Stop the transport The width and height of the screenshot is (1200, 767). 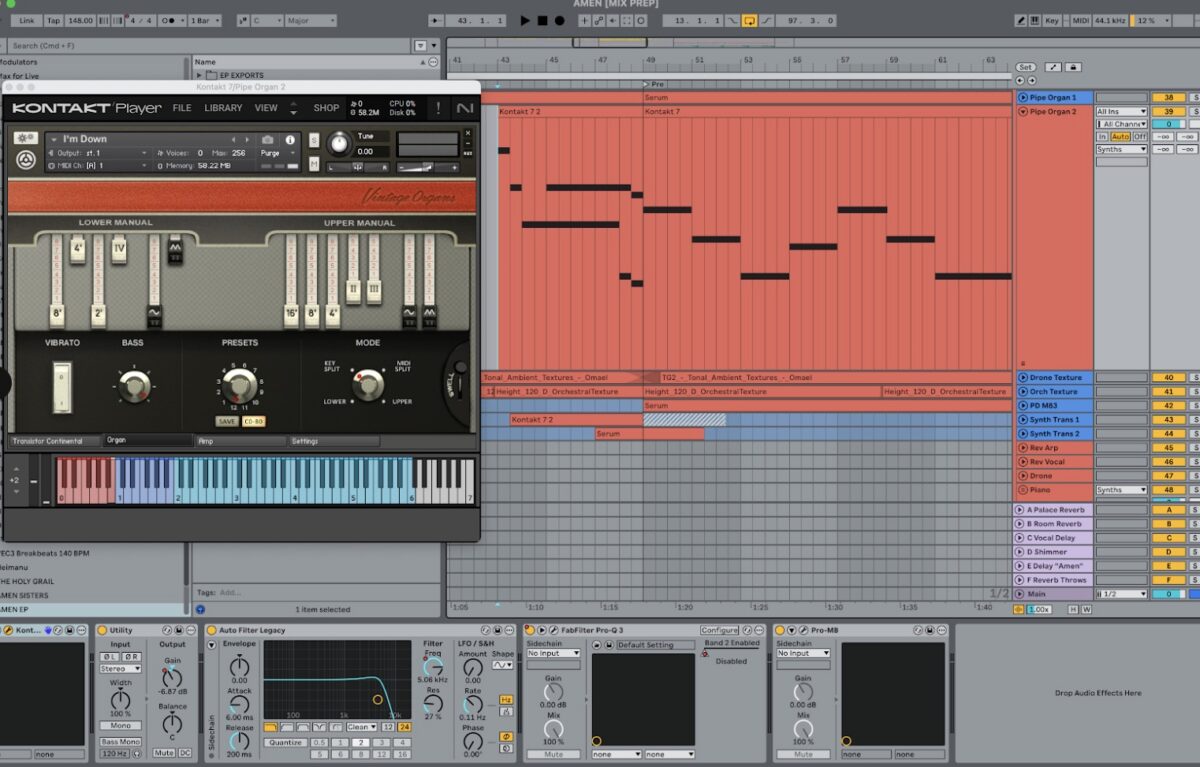543,20
